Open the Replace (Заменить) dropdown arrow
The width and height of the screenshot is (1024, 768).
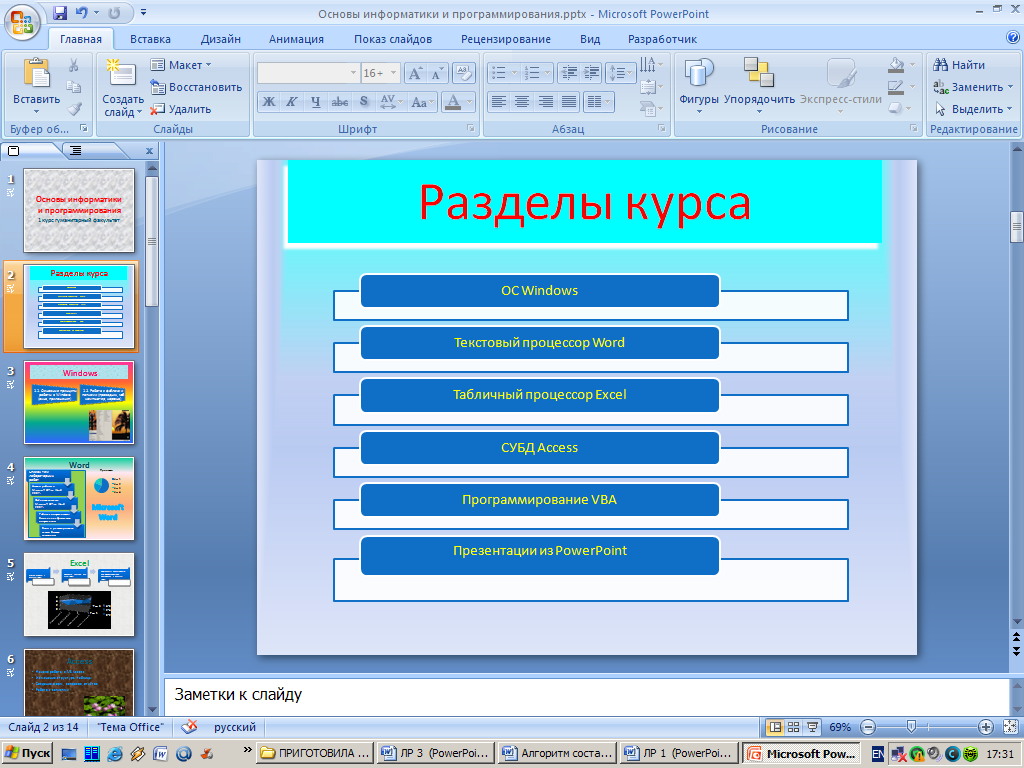(x=1010, y=87)
